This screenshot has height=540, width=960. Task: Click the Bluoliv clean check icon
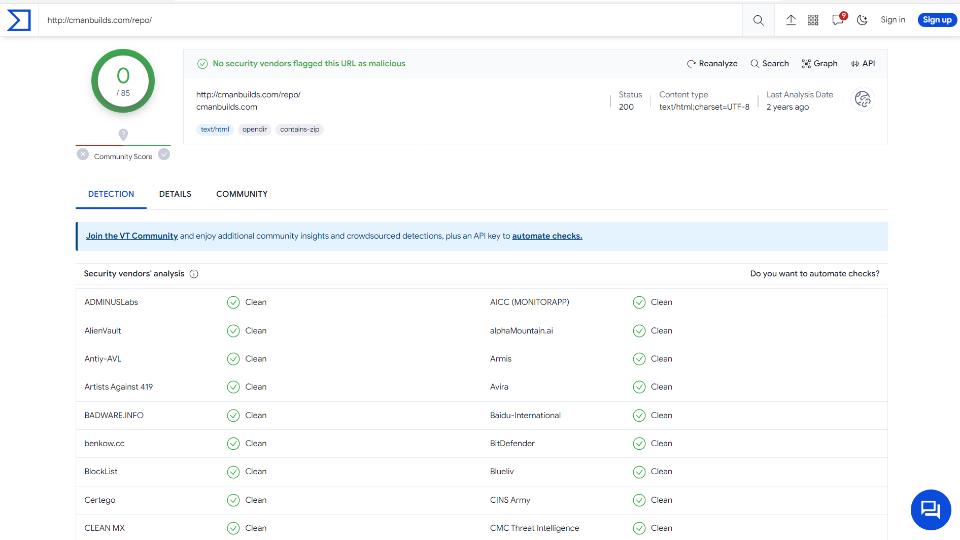639,471
